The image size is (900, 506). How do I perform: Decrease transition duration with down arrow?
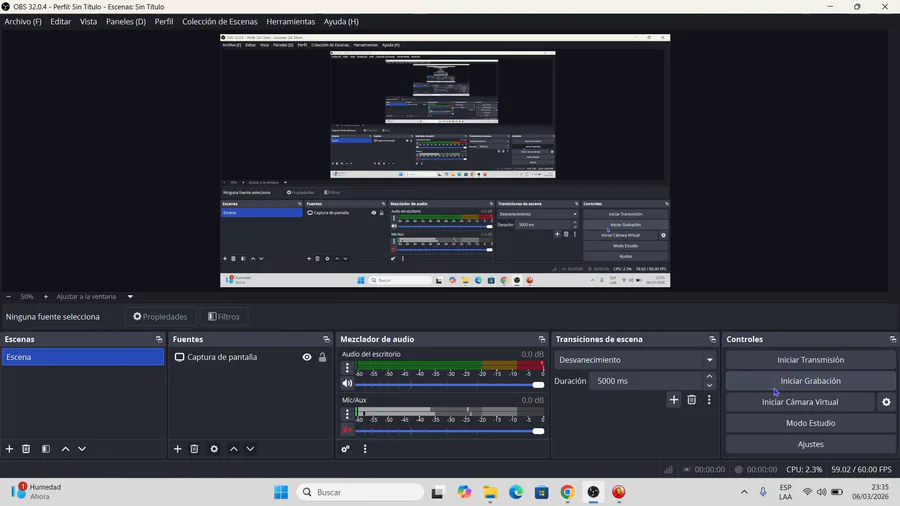(709, 386)
